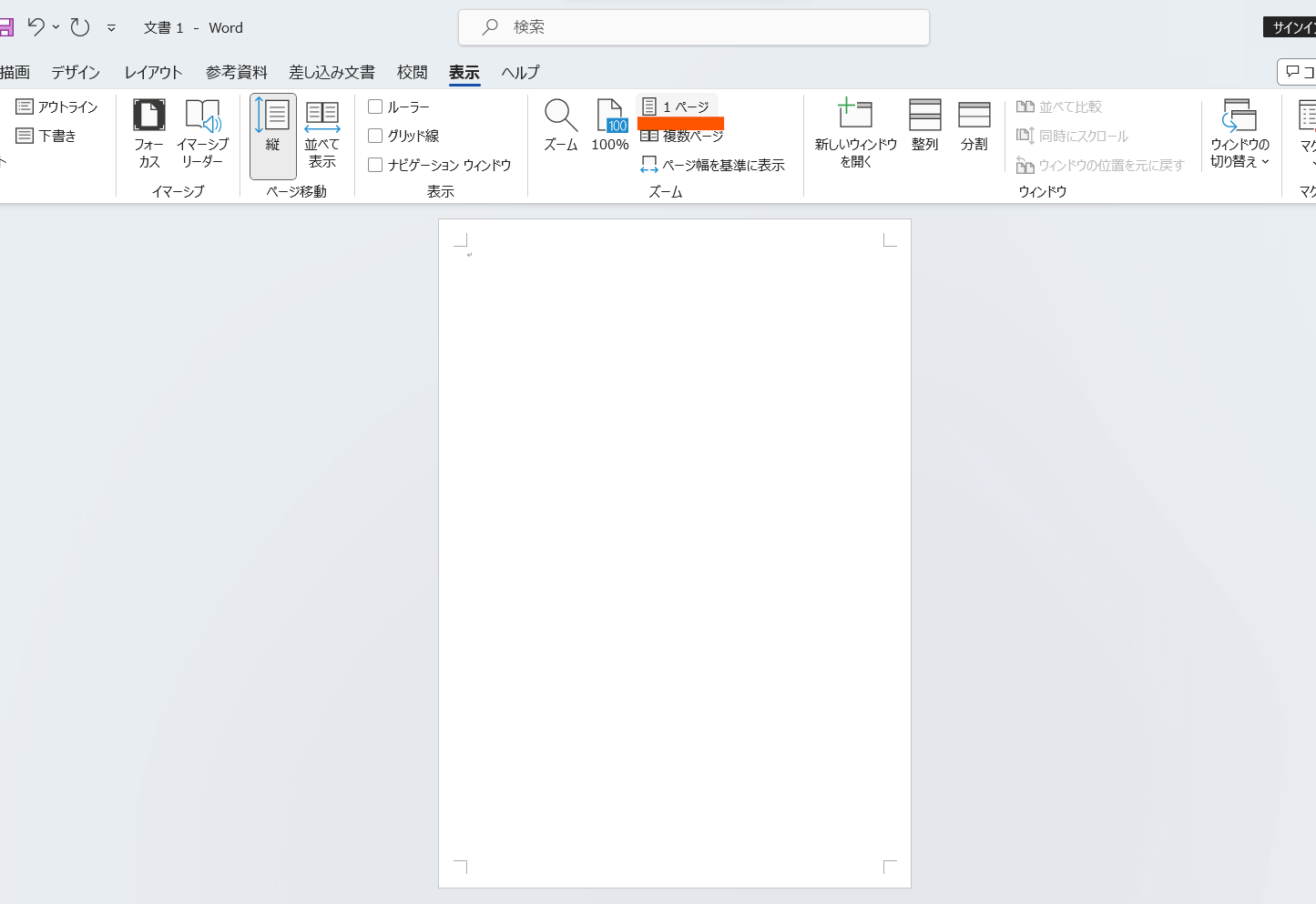Click inside the 検索 search box

click(x=694, y=27)
